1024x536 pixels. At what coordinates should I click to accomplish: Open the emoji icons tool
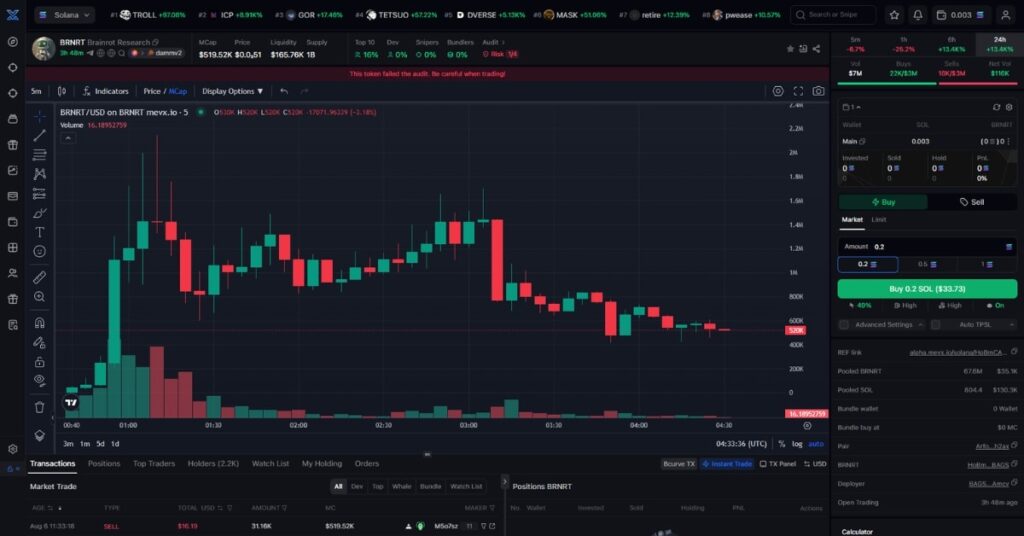39,251
